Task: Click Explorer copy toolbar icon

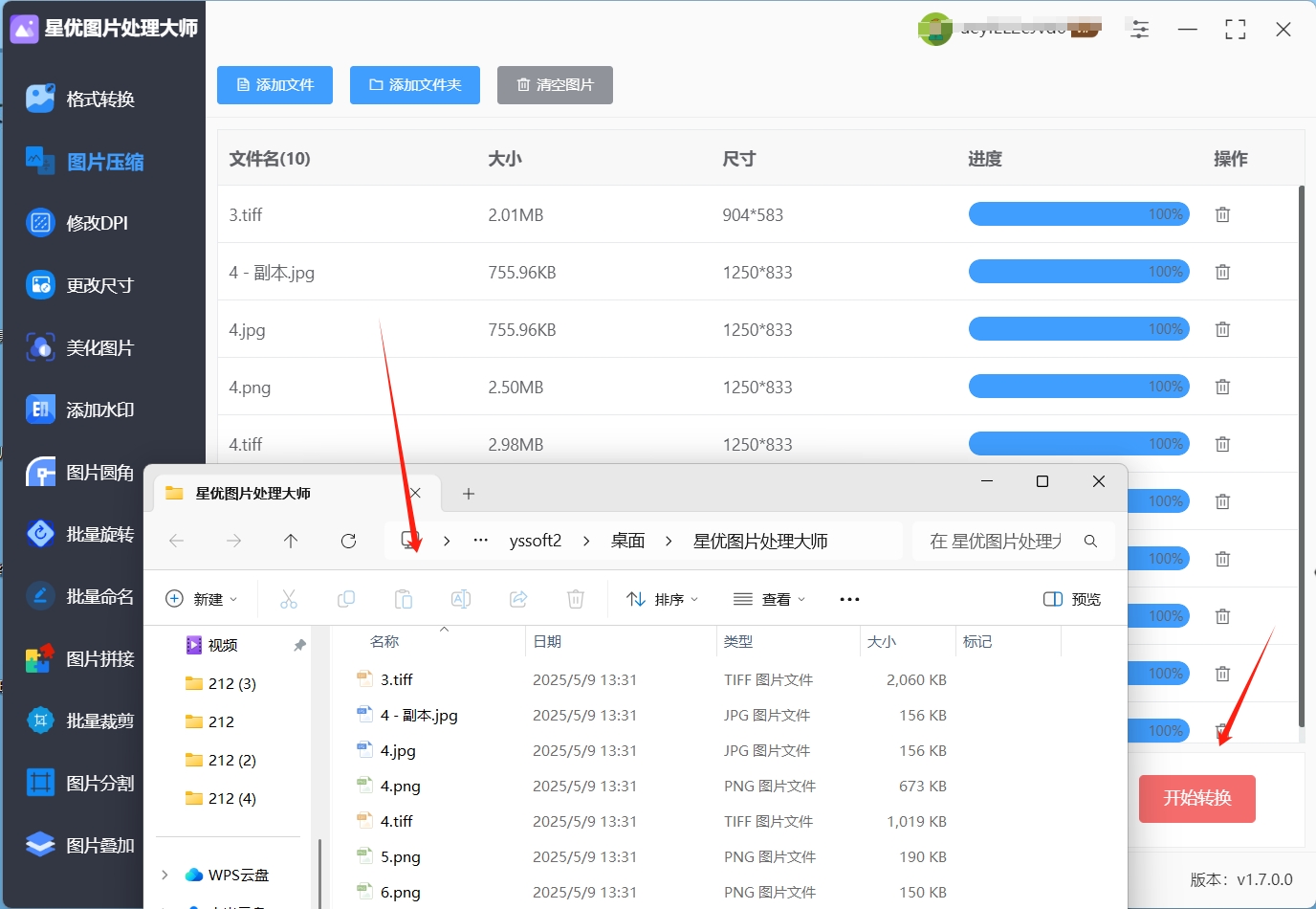Action: pos(346,599)
